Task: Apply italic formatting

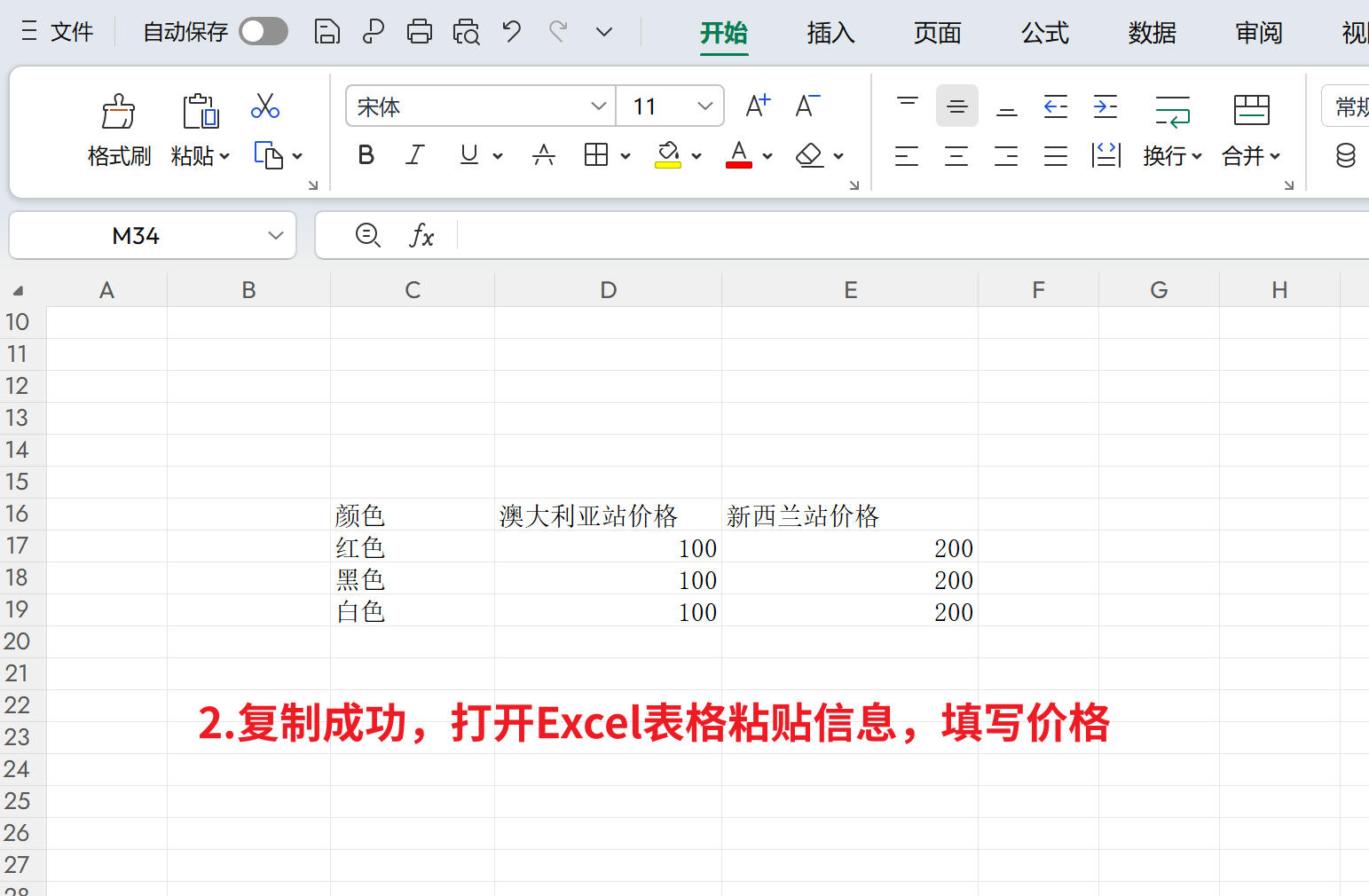Action: point(414,155)
